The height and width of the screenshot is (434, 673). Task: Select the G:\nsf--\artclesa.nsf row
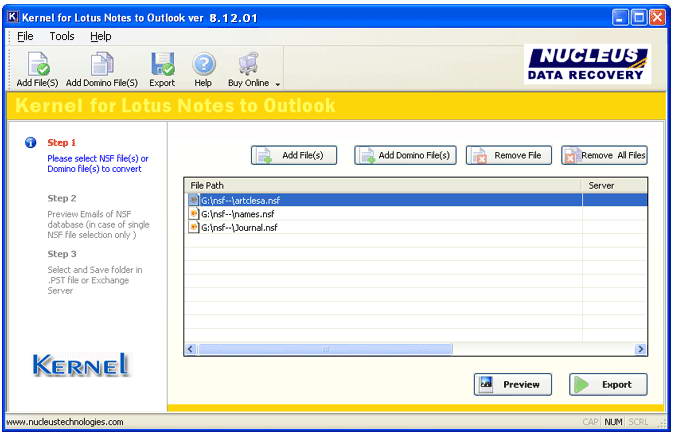click(415, 200)
